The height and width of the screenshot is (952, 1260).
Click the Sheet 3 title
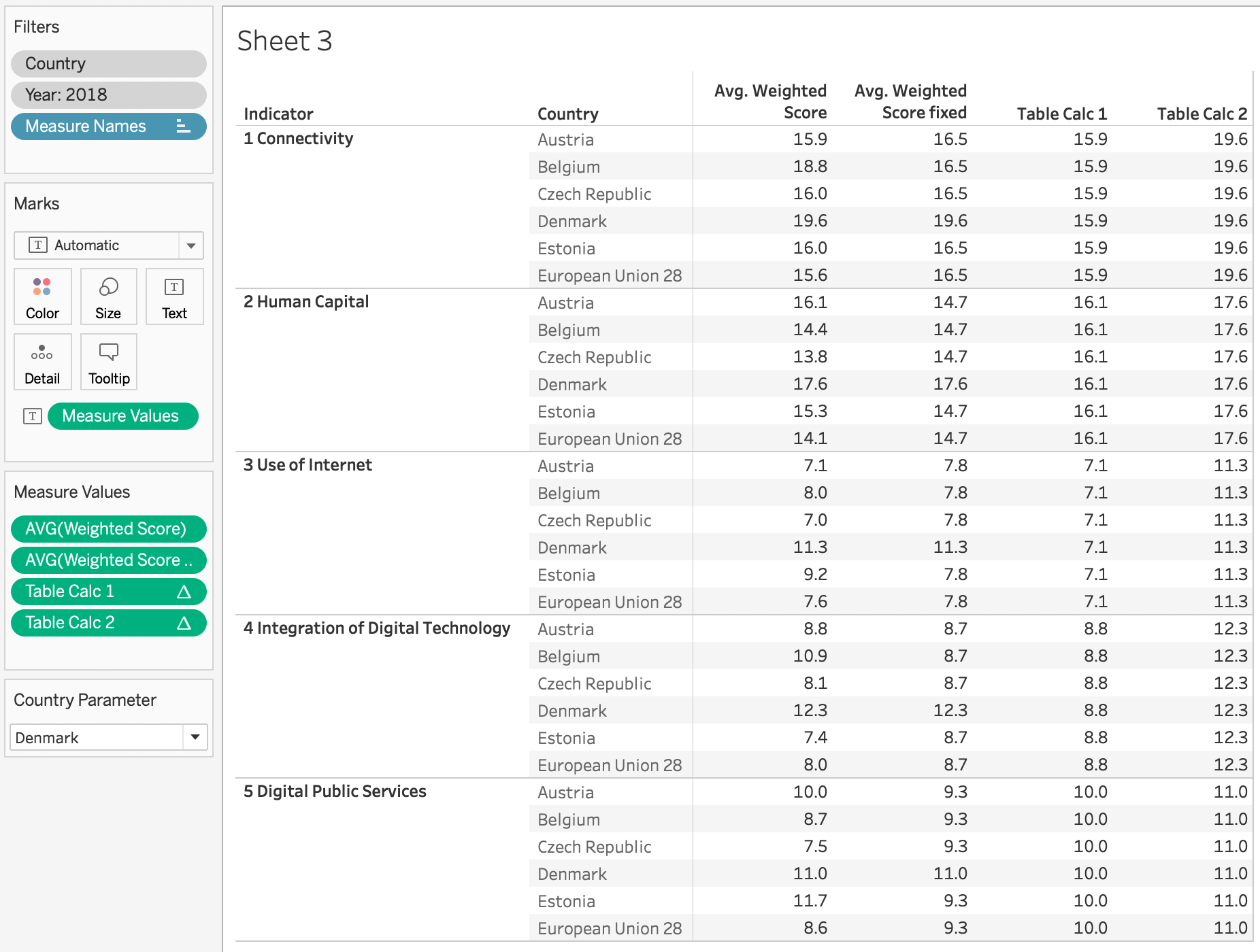tap(284, 41)
